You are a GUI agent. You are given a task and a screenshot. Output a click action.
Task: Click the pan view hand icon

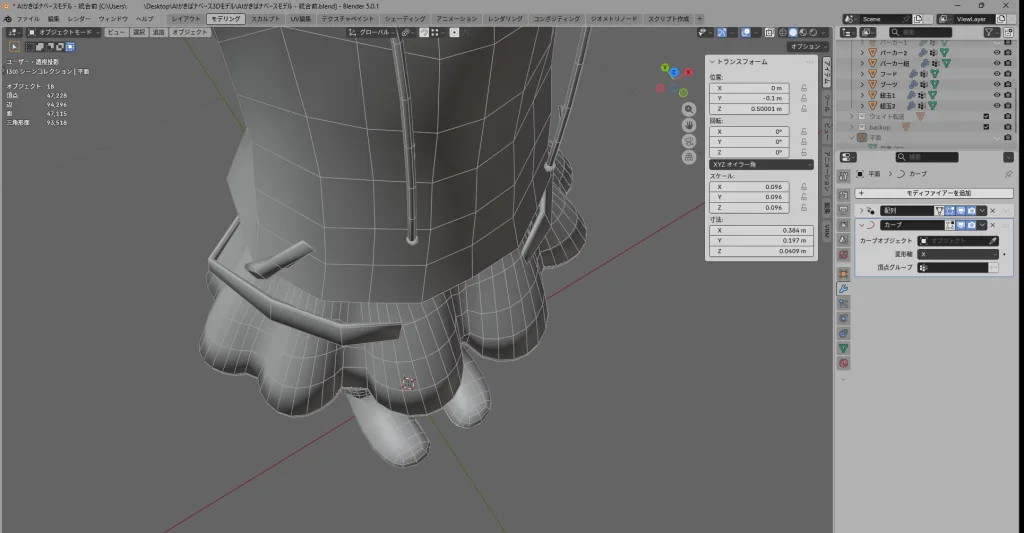(x=689, y=125)
